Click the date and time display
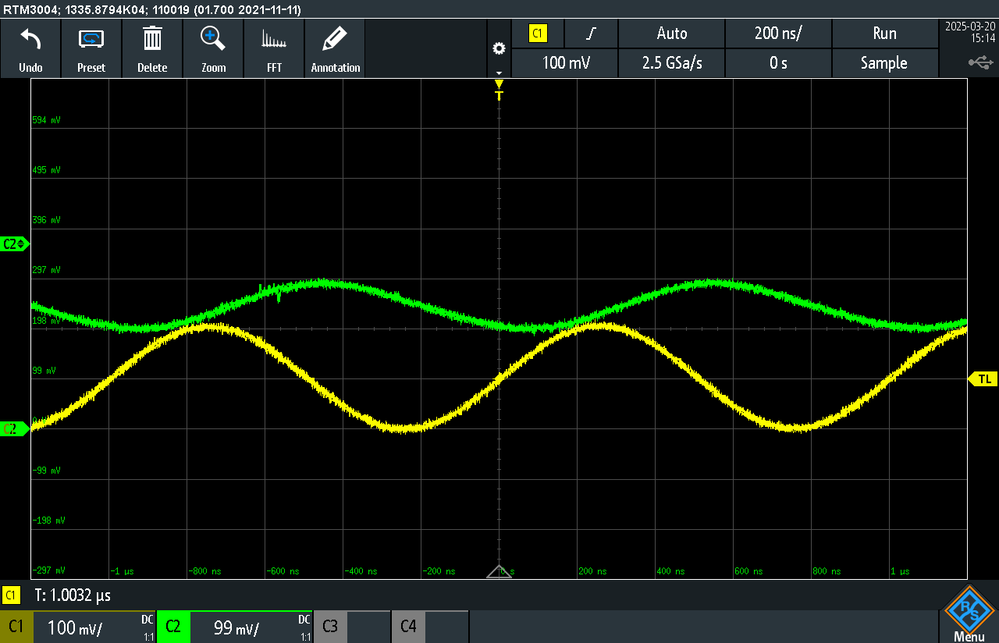The height and width of the screenshot is (643, 999). click(970, 33)
